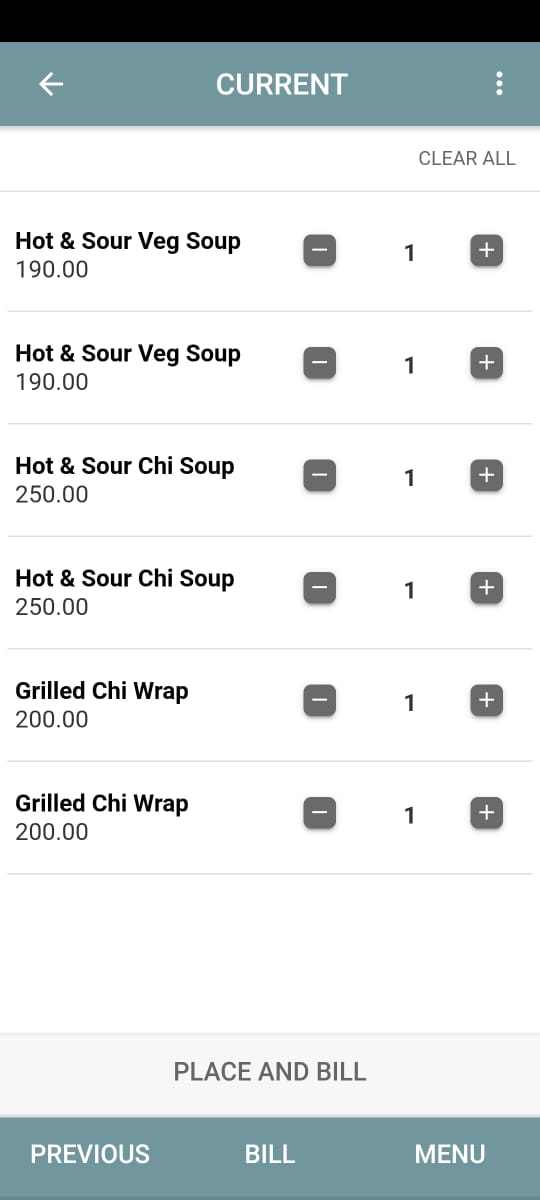Clear all items from the order
Screen dimensions: 540x1200
pyautogui.click(x=467, y=158)
